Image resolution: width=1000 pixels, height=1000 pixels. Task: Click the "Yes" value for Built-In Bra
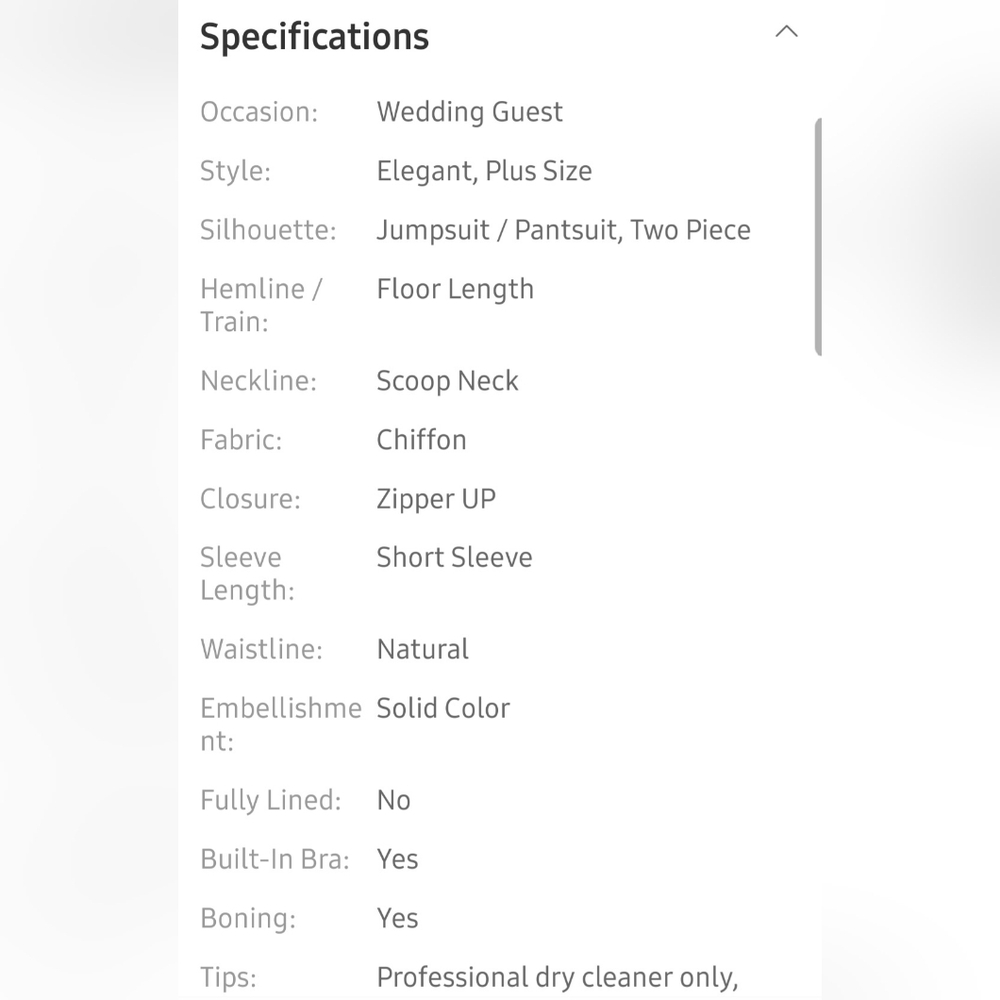tap(397, 859)
